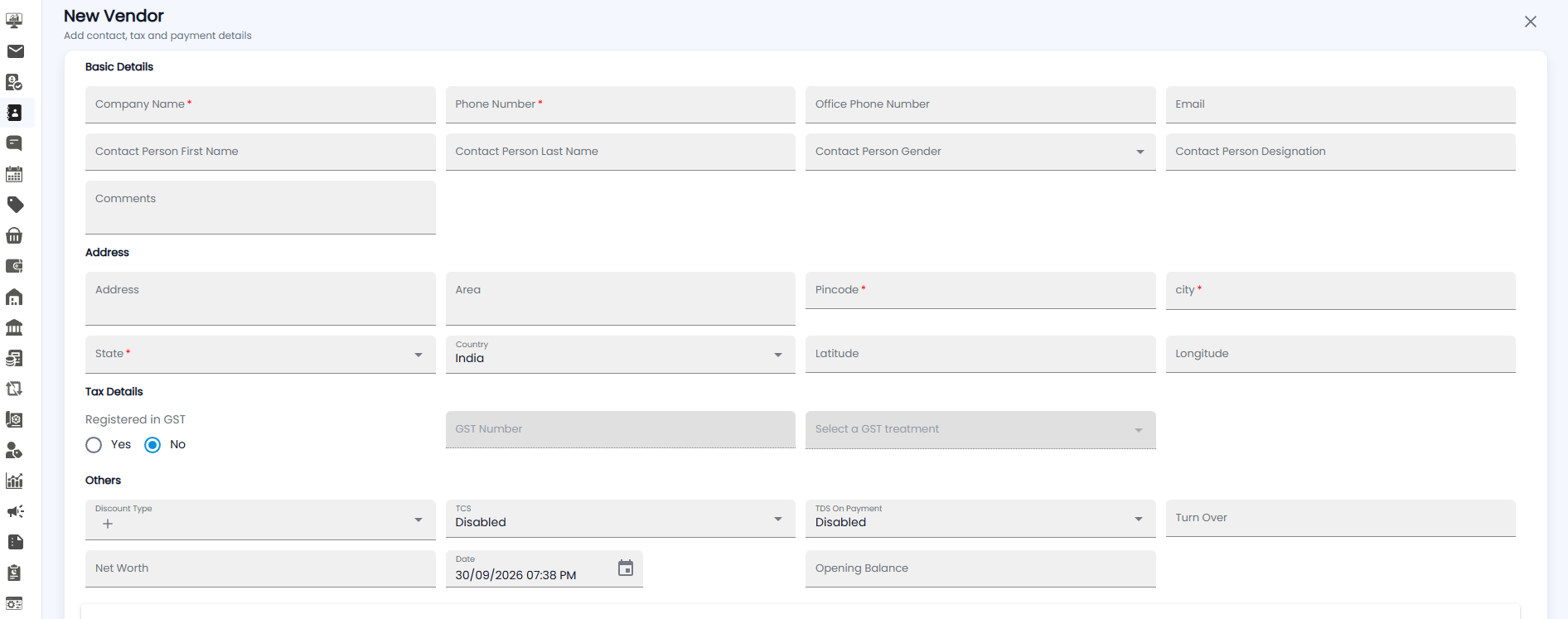Open the settings sliders icon in sidebar
This screenshot has height=619, width=1568.
15,603
